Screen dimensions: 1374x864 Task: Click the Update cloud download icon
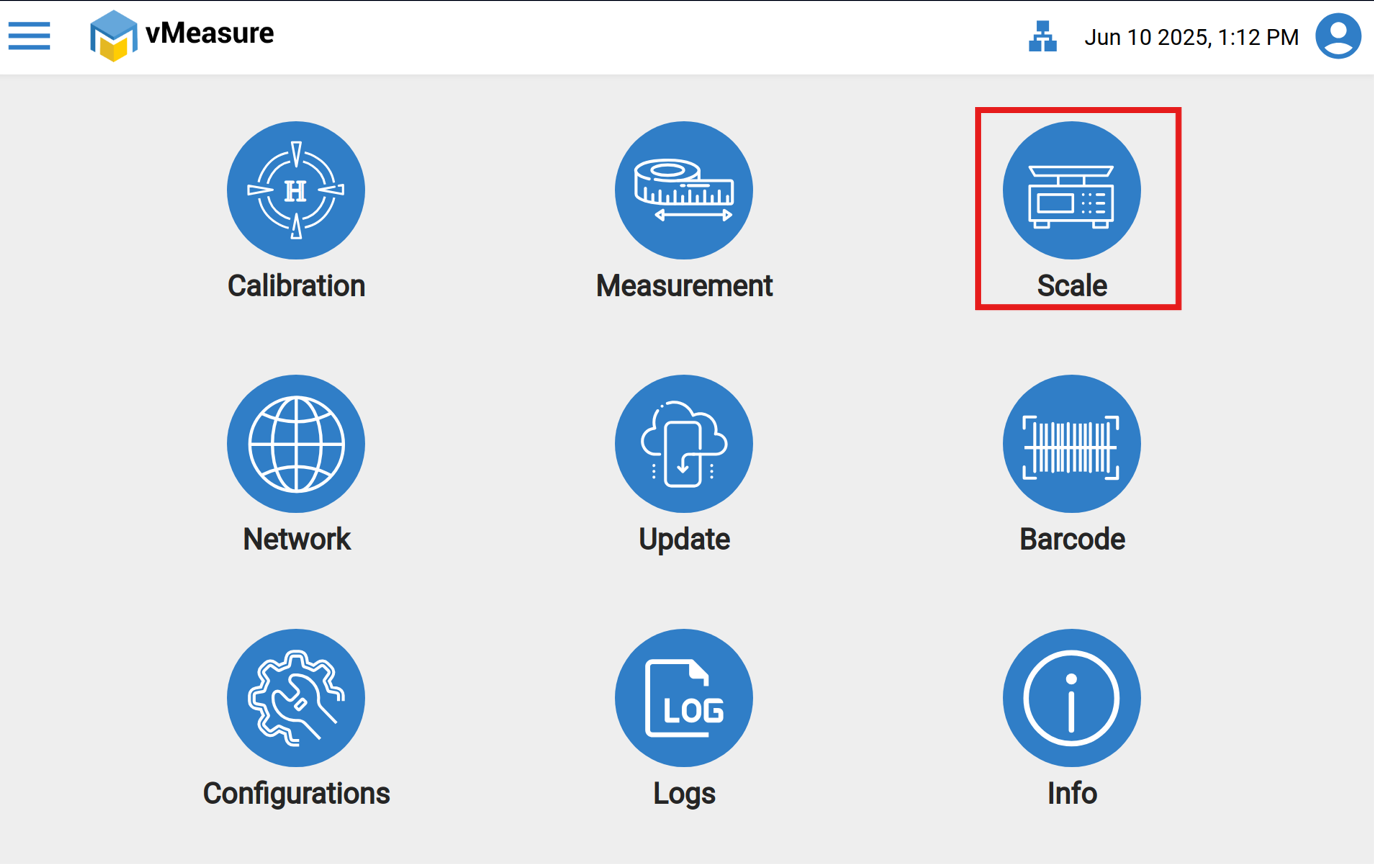coord(684,444)
